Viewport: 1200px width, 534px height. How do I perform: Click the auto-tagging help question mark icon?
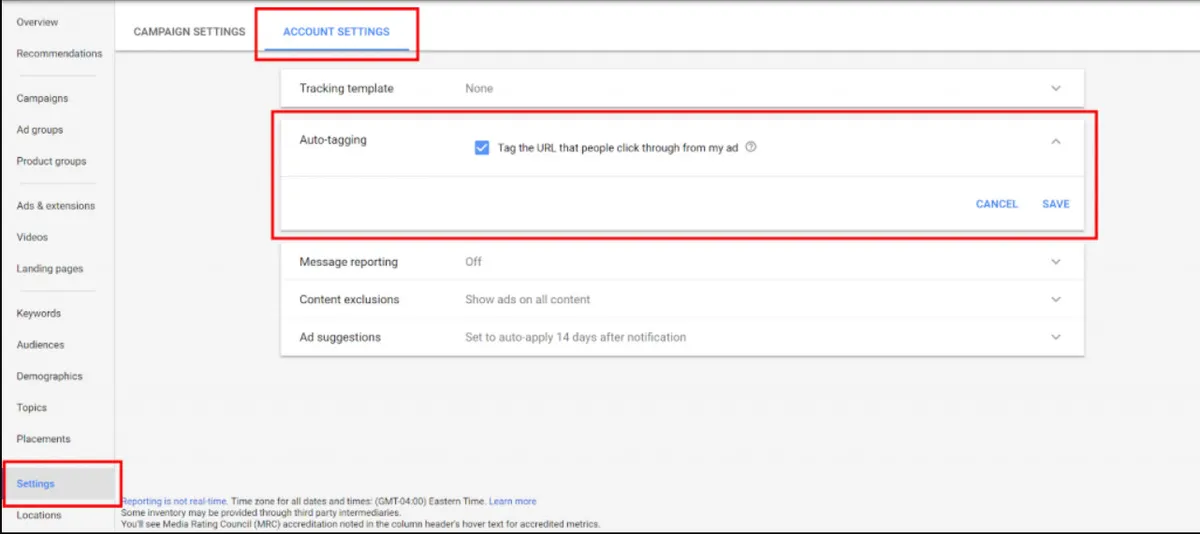tap(751, 147)
